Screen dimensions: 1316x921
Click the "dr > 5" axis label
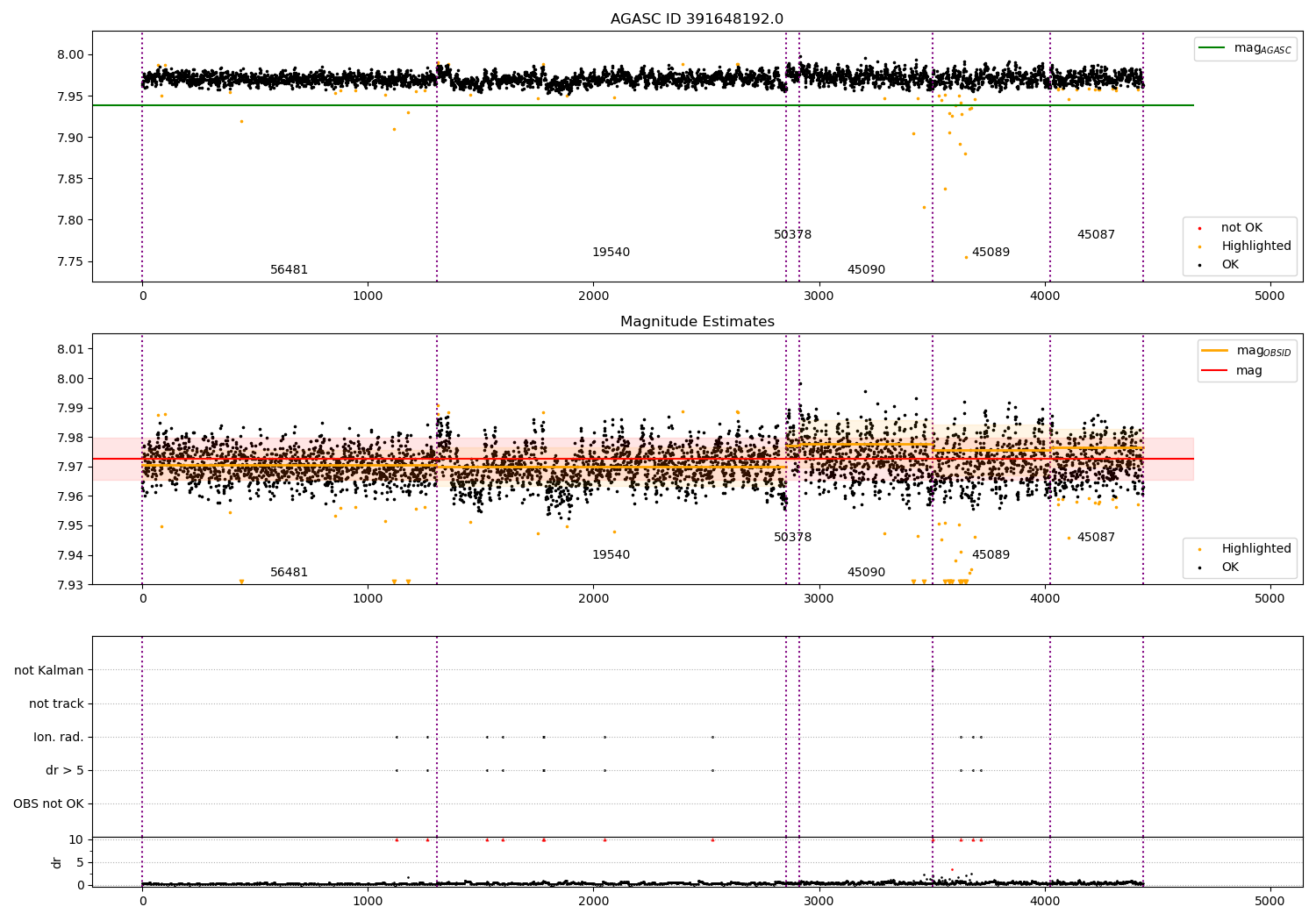pyautogui.click(x=65, y=771)
